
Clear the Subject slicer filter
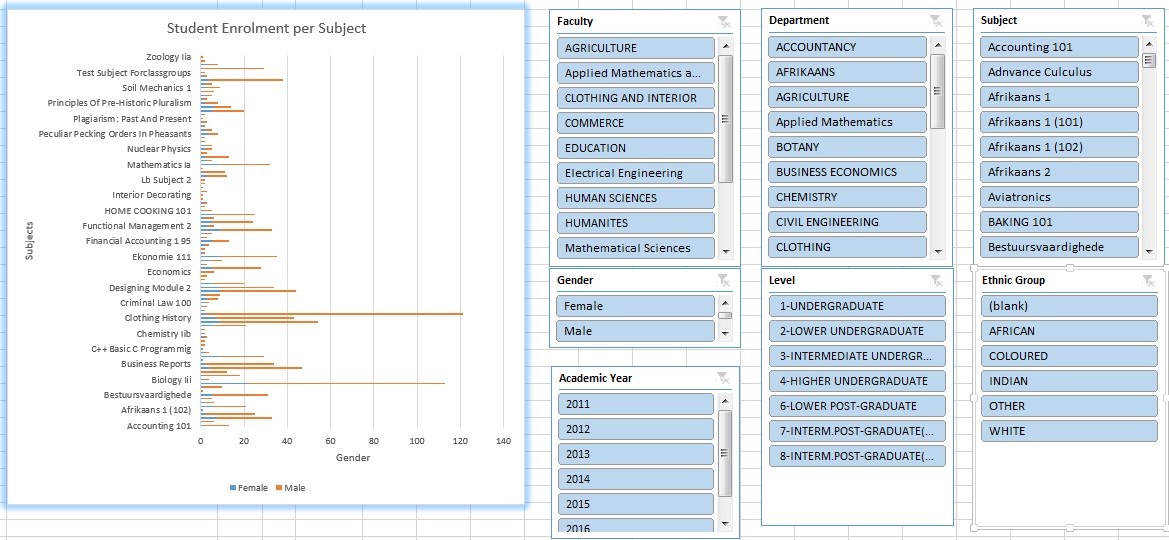pyautogui.click(x=1147, y=21)
